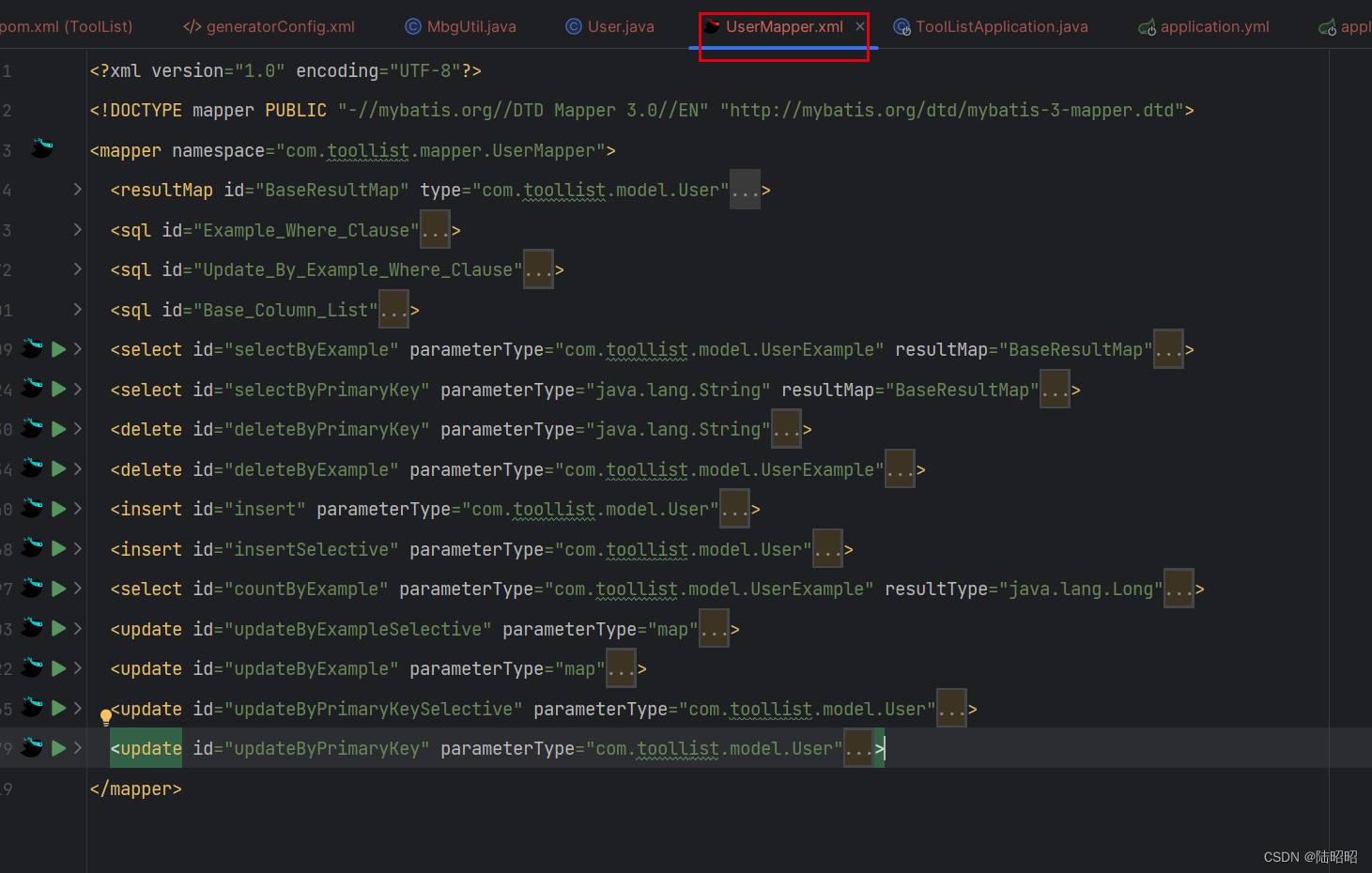Image resolution: width=1372 pixels, height=873 pixels.
Task: Click the <?xml version="1.0" declaration line
Action: point(285,71)
